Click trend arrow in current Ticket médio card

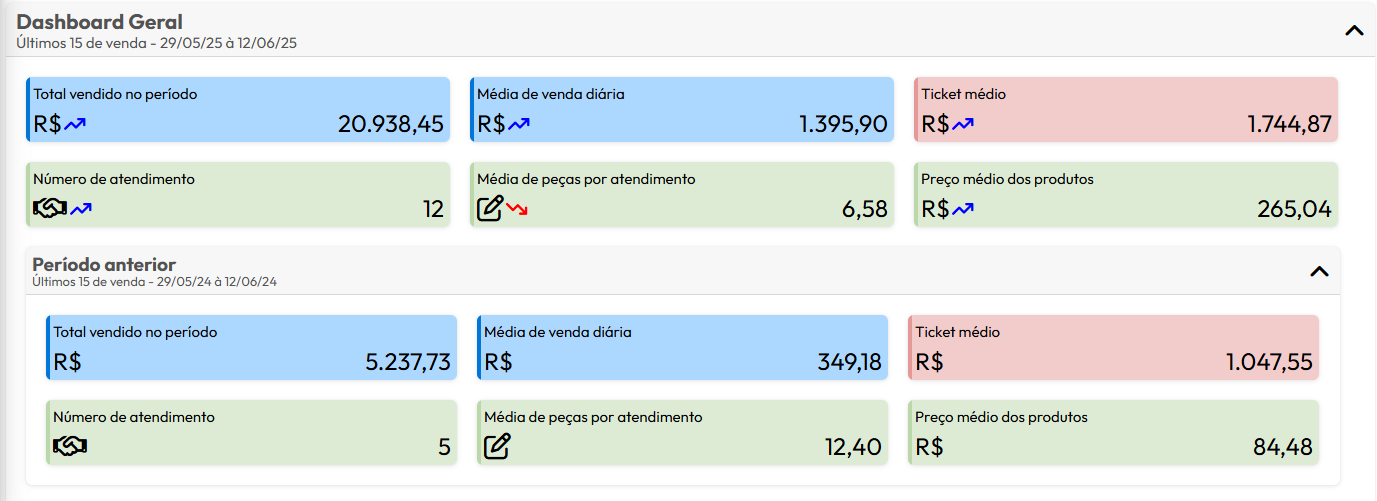962,124
